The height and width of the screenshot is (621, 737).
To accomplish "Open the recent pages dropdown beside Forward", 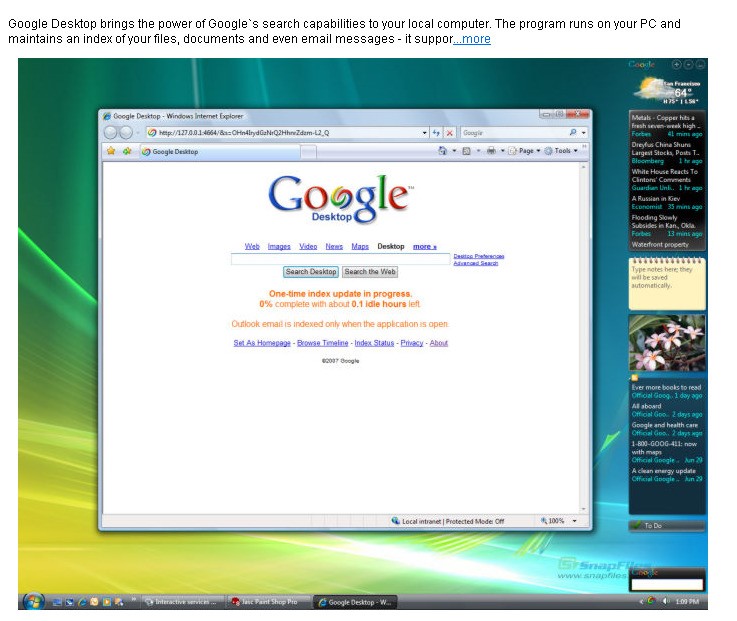I will [x=137, y=133].
